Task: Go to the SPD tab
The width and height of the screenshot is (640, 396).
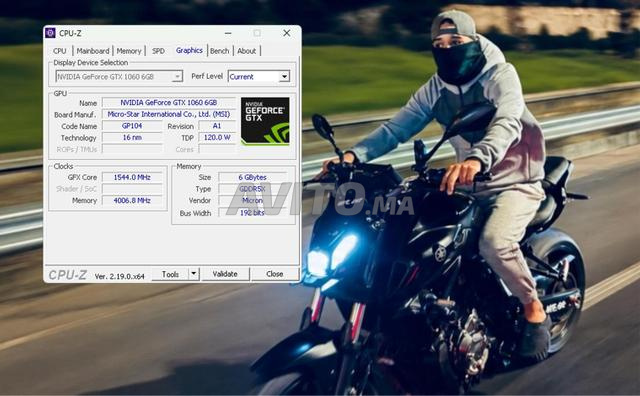Action: pyautogui.click(x=158, y=51)
